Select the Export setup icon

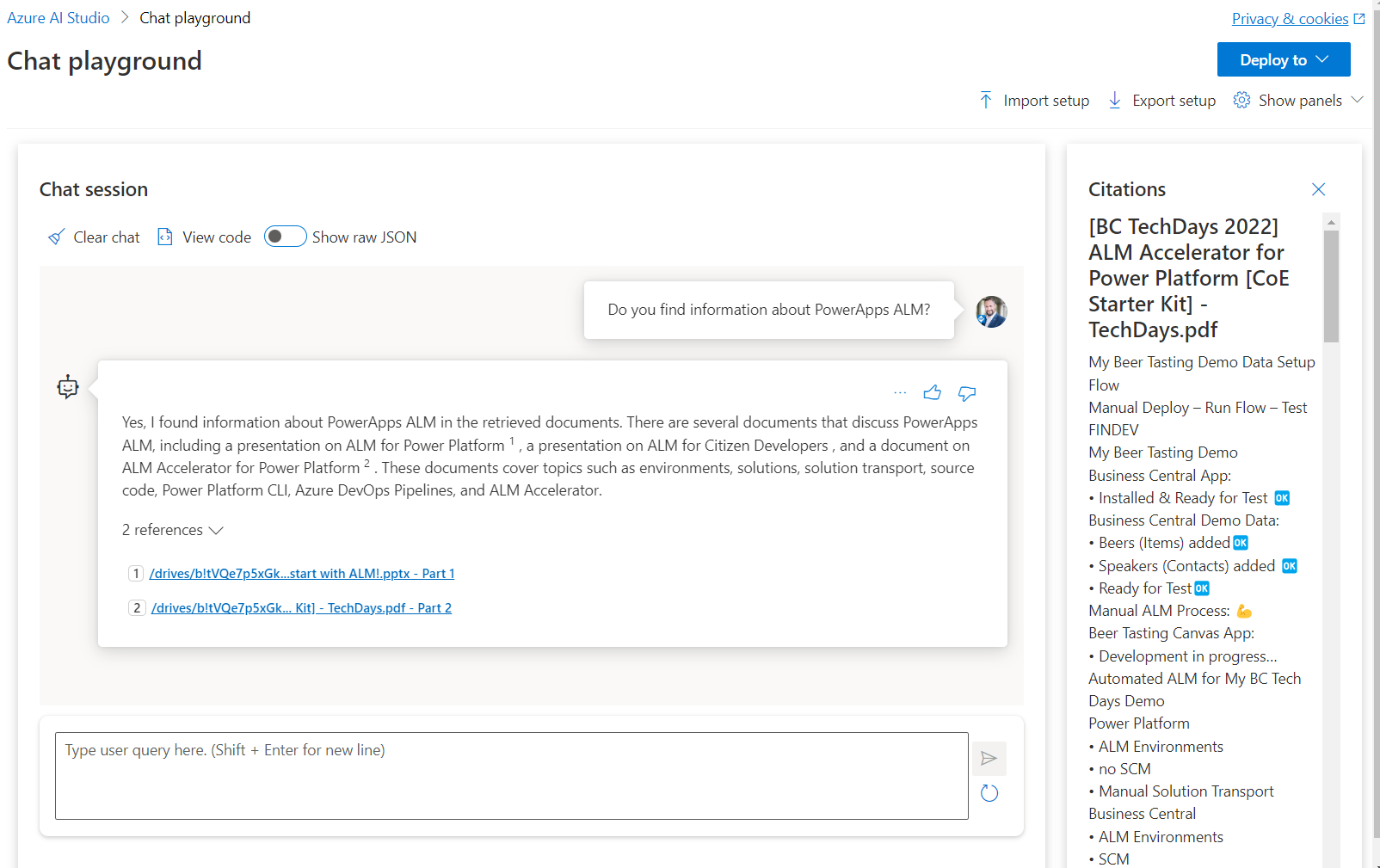(x=1115, y=100)
